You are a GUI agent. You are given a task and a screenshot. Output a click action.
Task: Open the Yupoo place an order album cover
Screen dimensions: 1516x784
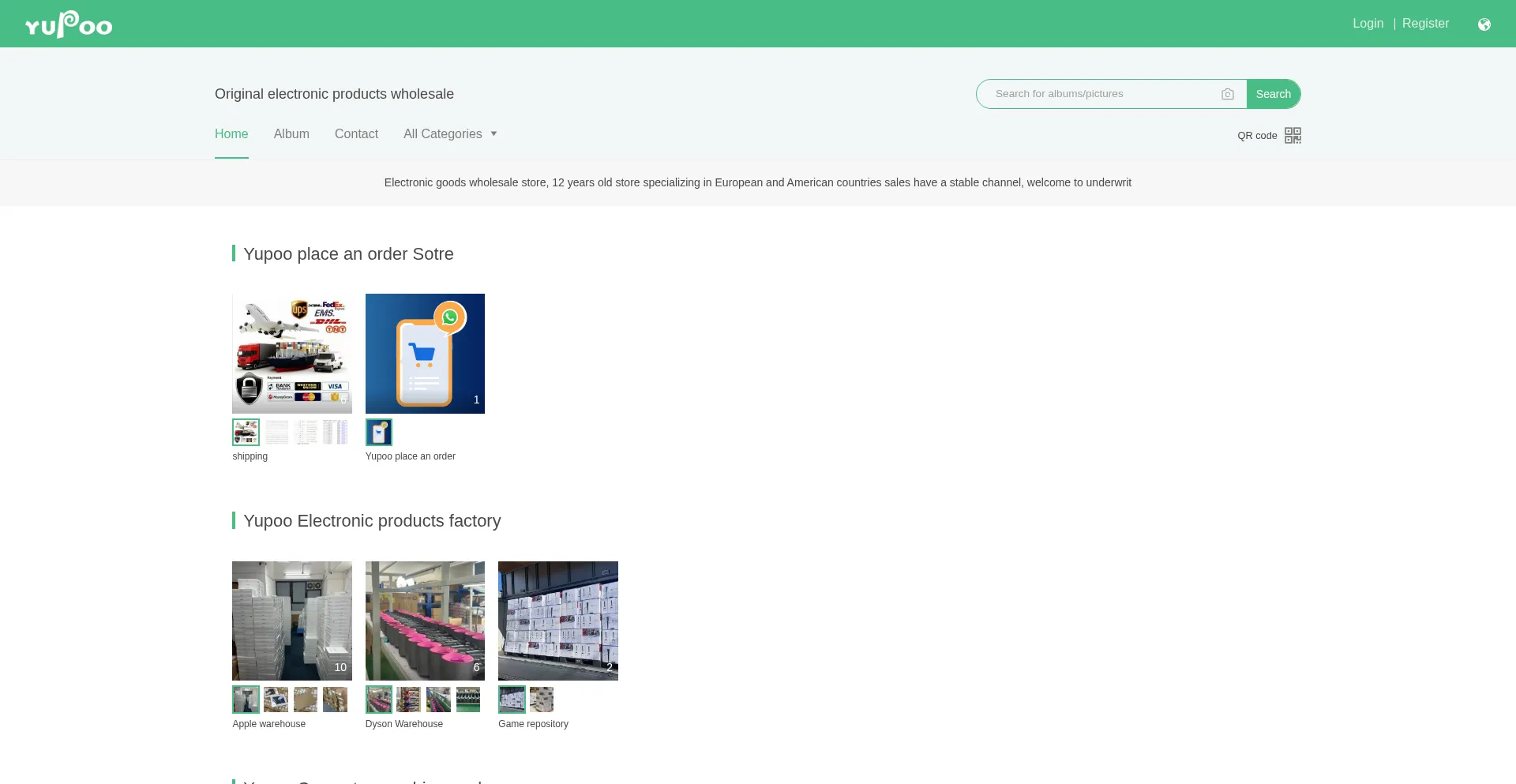tap(425, 354)
